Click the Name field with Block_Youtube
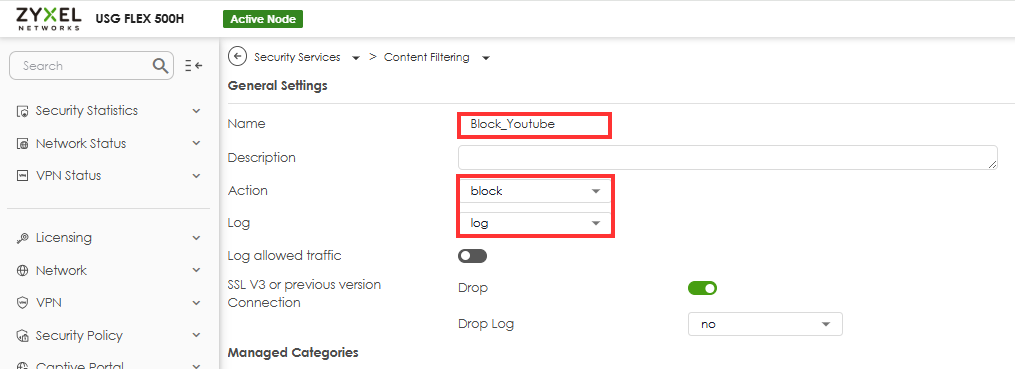Image resolution: width=1015 pixels, height=369 pixels. pyautogui.click(x=534, y=124)
